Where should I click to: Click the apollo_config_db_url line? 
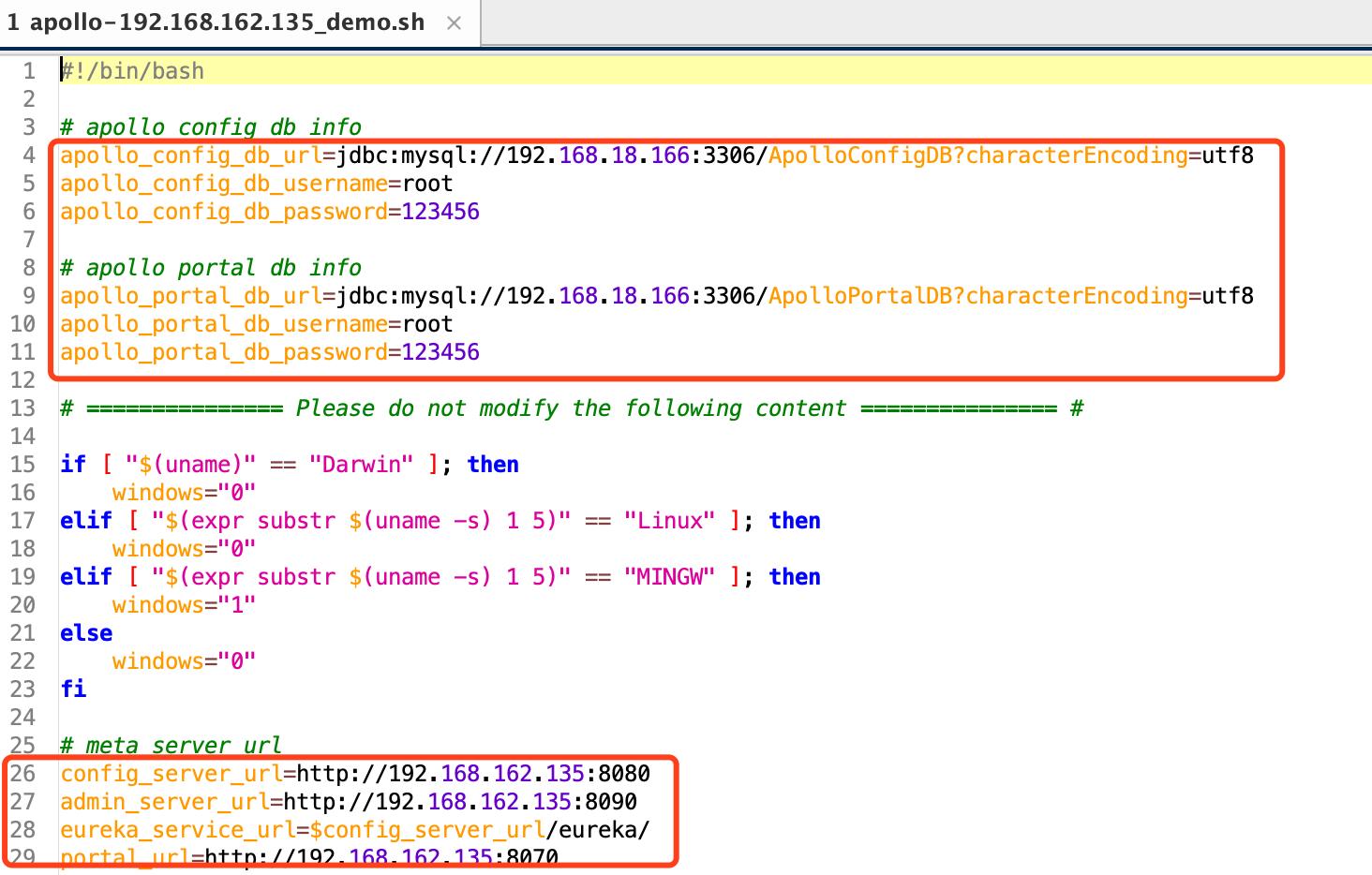pyautogui.click(x=657, y=156)
